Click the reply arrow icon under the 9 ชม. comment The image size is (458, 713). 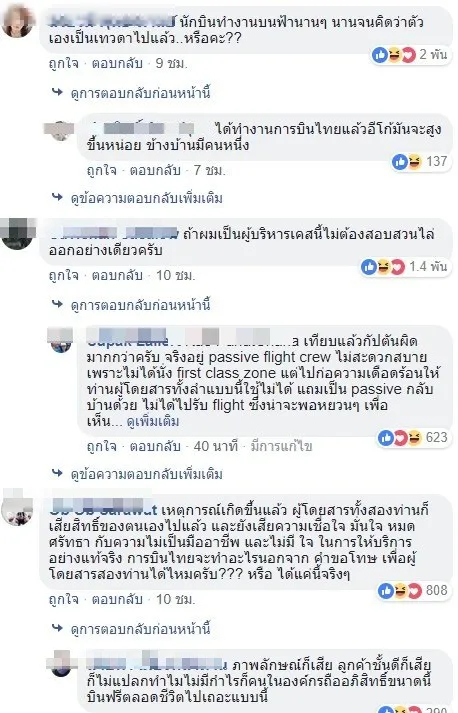click(57, 92)
